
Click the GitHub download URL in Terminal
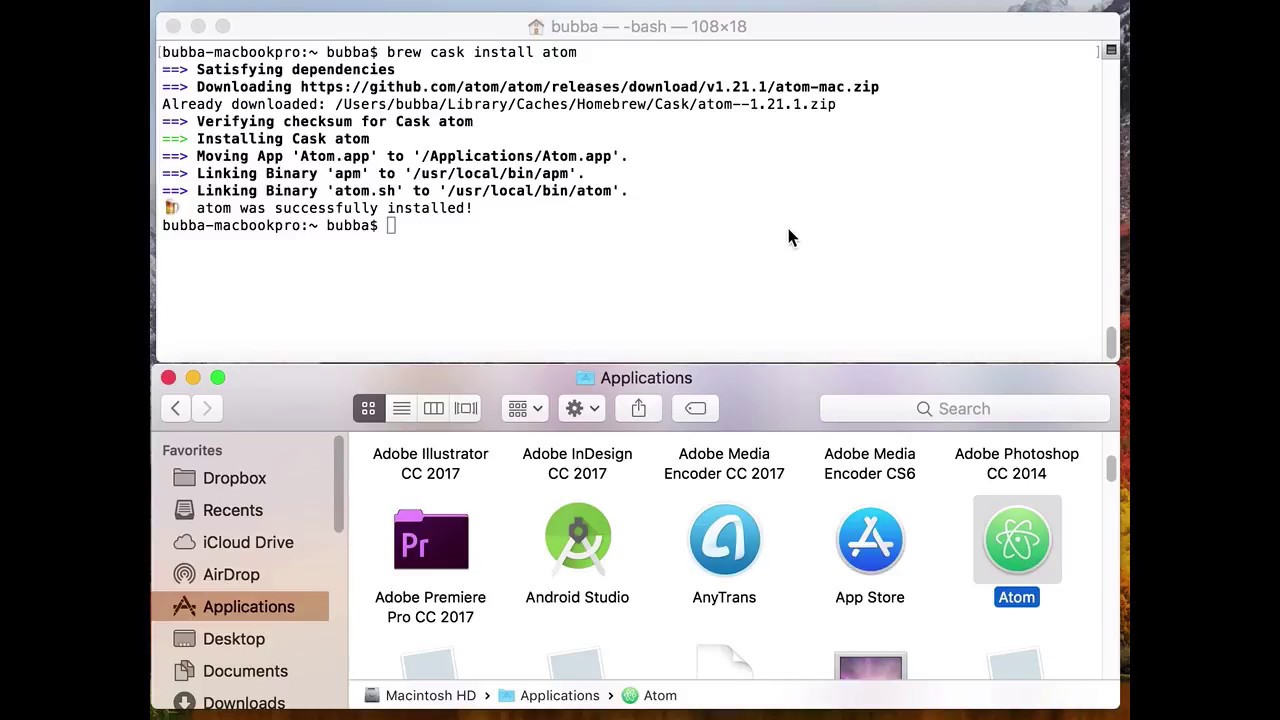click(x=590, y=87)
